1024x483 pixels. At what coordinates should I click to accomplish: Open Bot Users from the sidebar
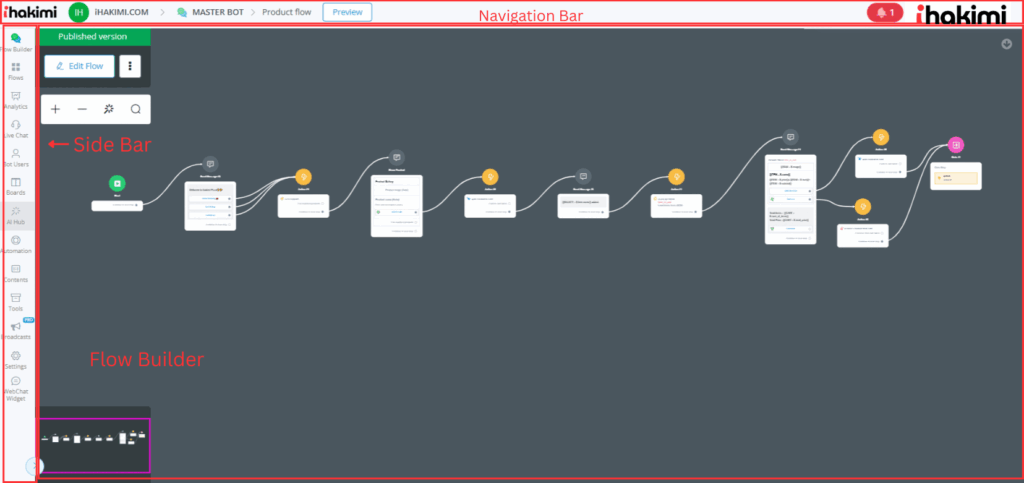coord(16,157)
